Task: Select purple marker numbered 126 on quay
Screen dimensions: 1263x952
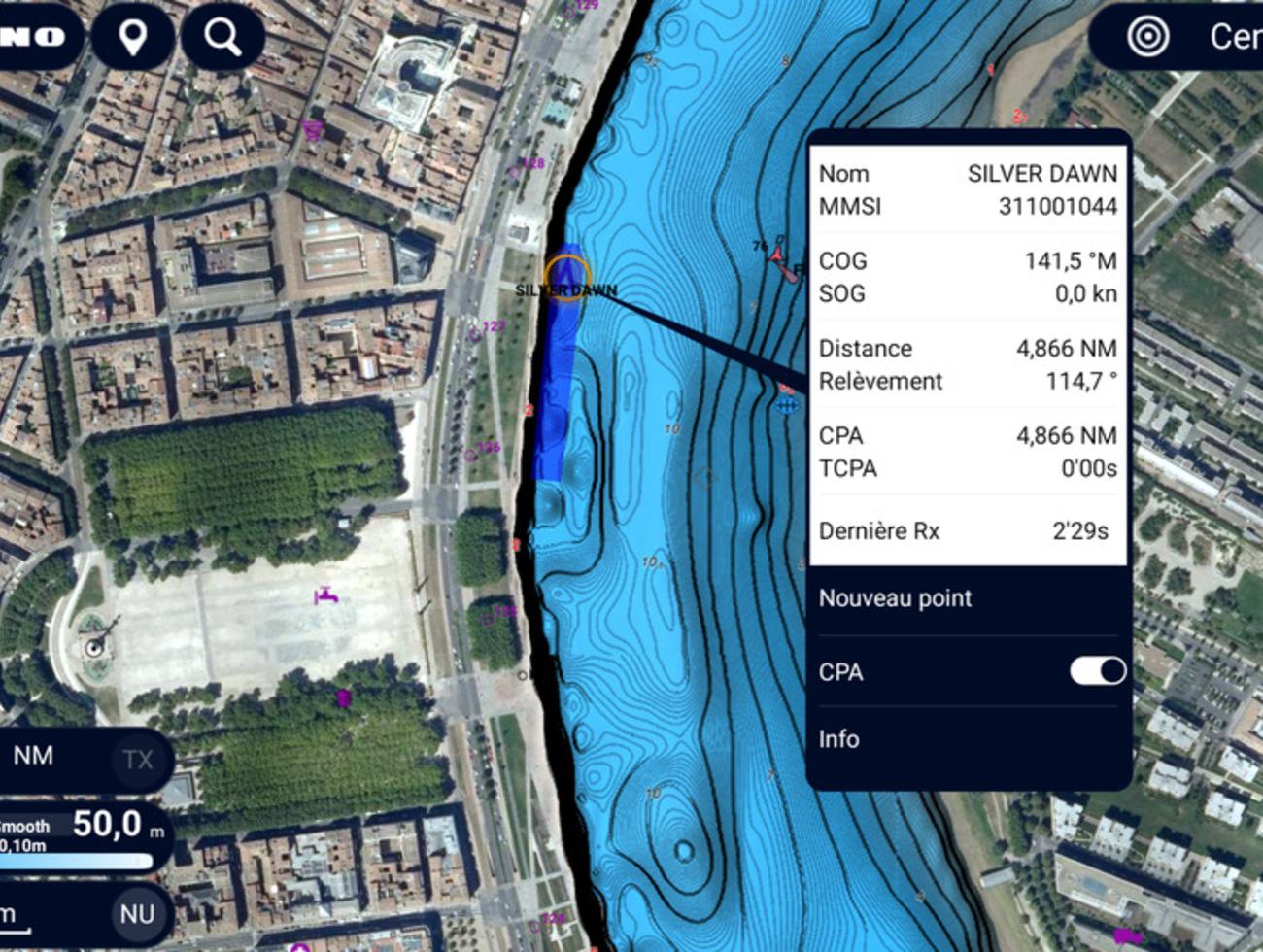Action: pyautogui.click(x=471, y=454)
